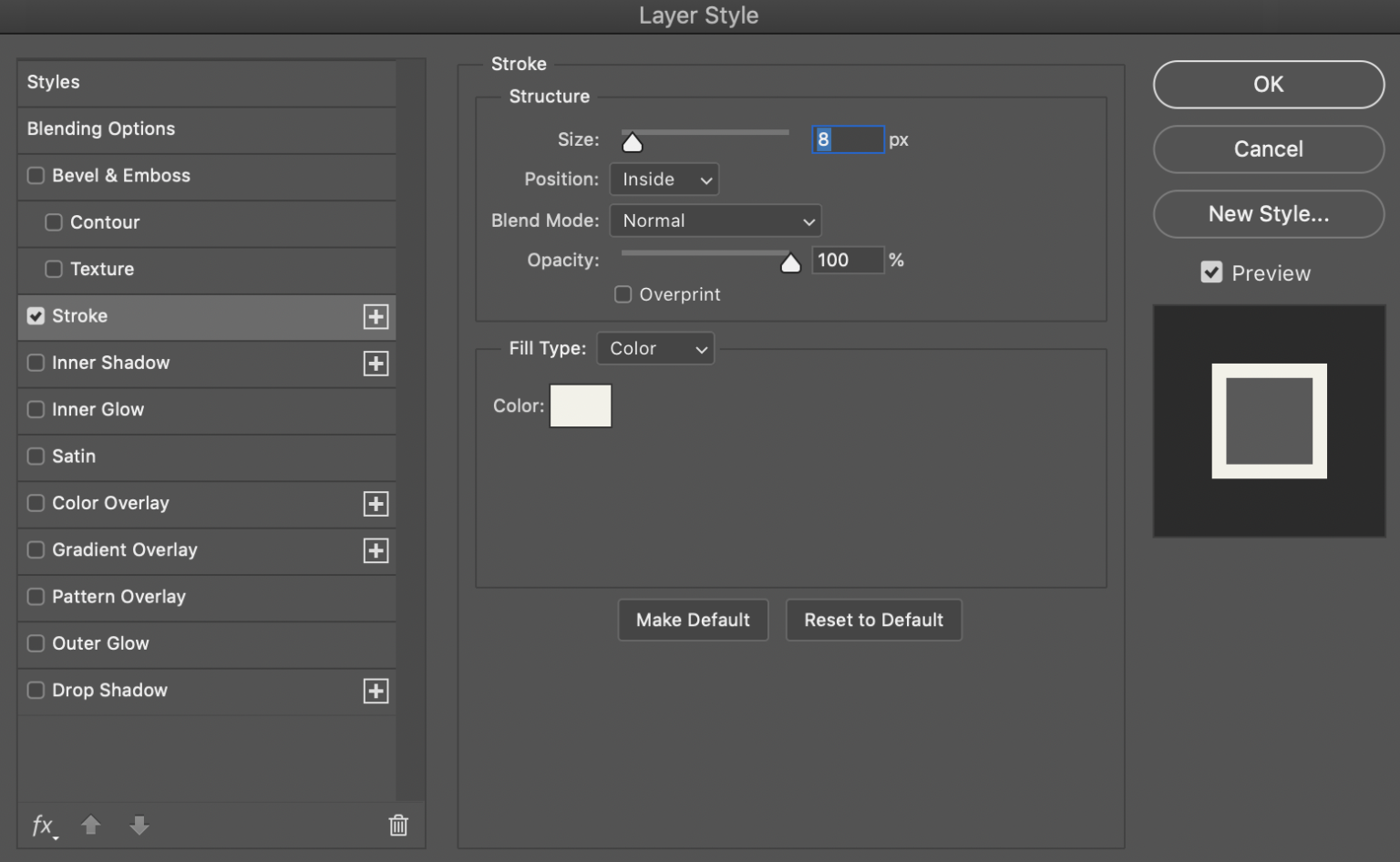
Task: Enable the Color Overlay checkbox
Action: tap(36, 503)
